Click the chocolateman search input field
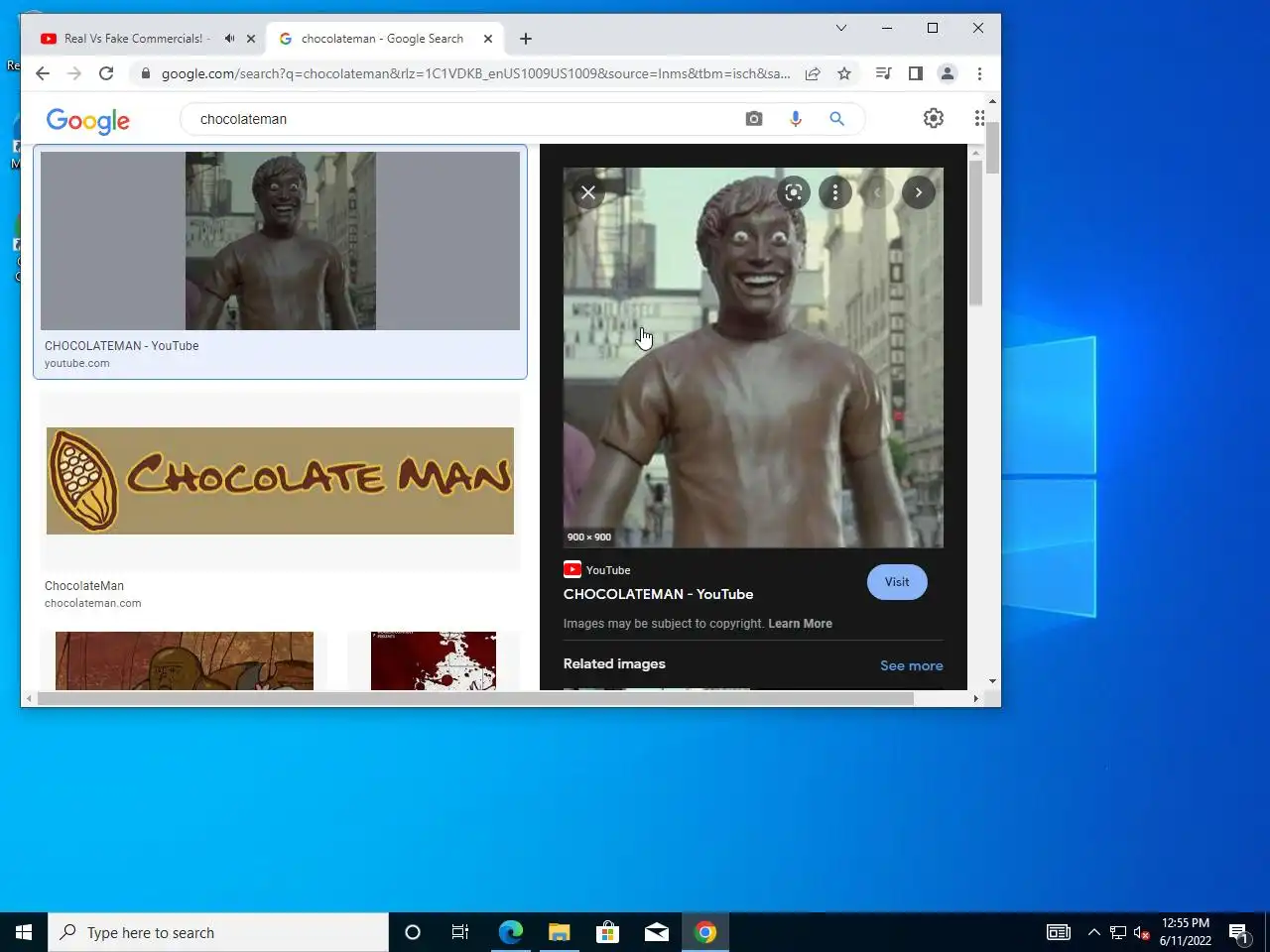The width and height of the screenshot is (1270, 952). 461,119
